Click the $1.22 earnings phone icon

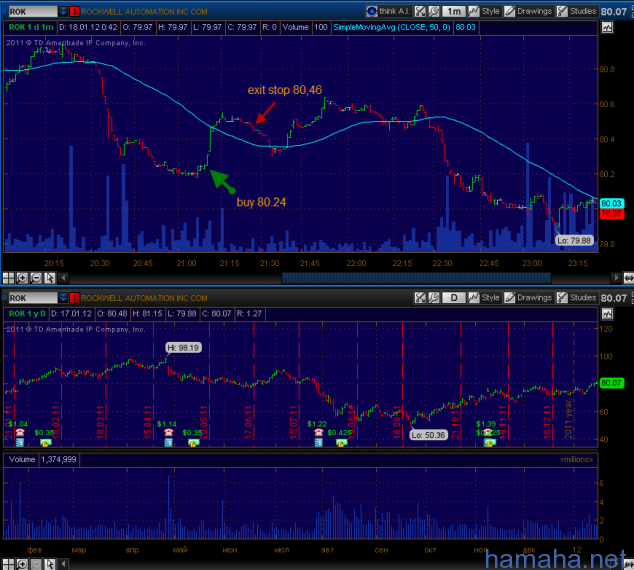[x=319, y=433]
